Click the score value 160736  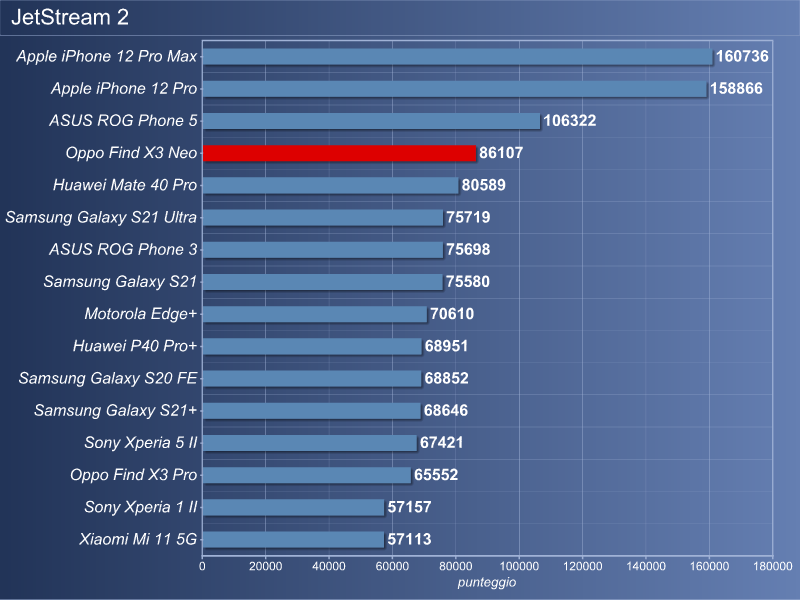tap(742, 56)
